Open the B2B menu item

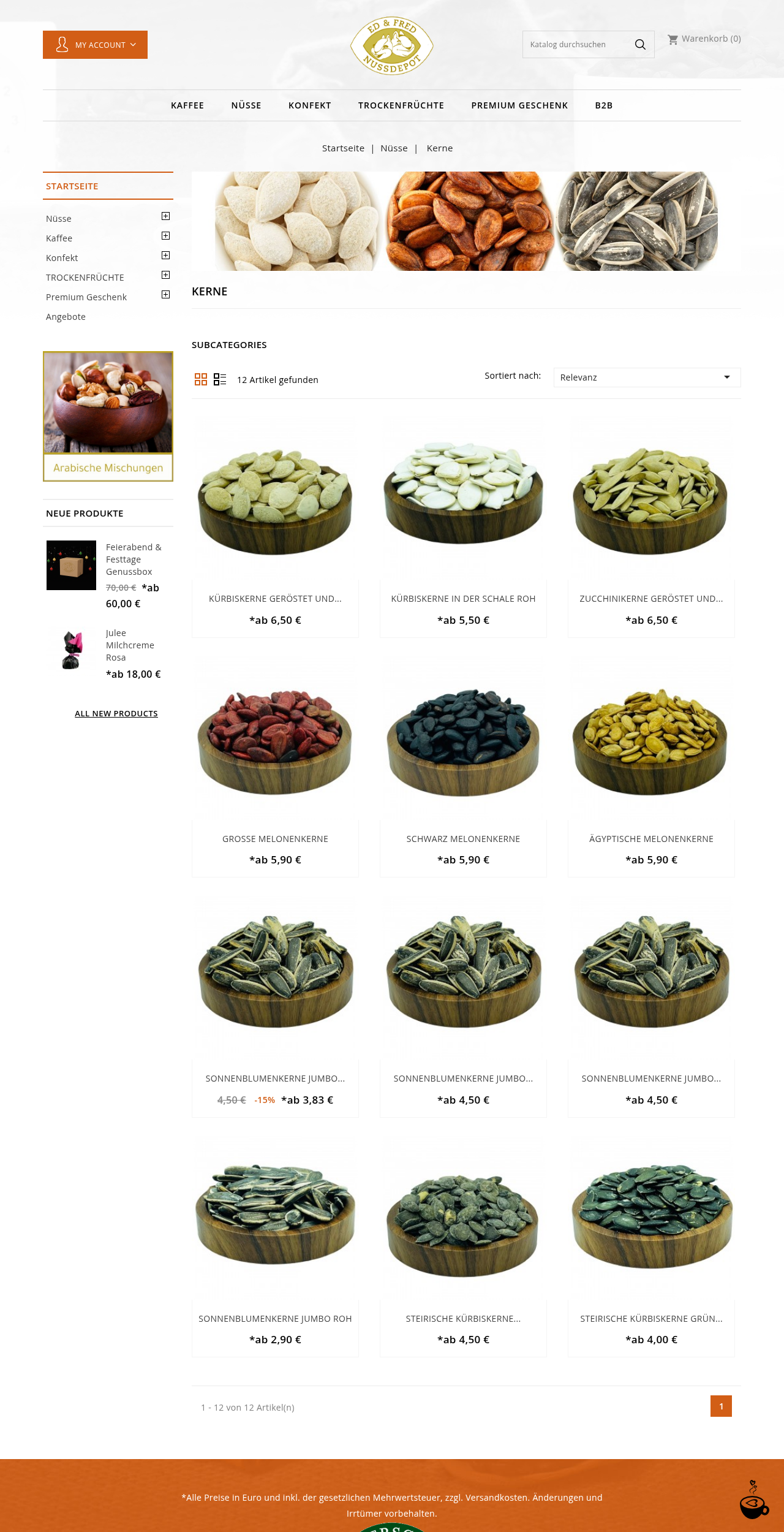[604, 105]
